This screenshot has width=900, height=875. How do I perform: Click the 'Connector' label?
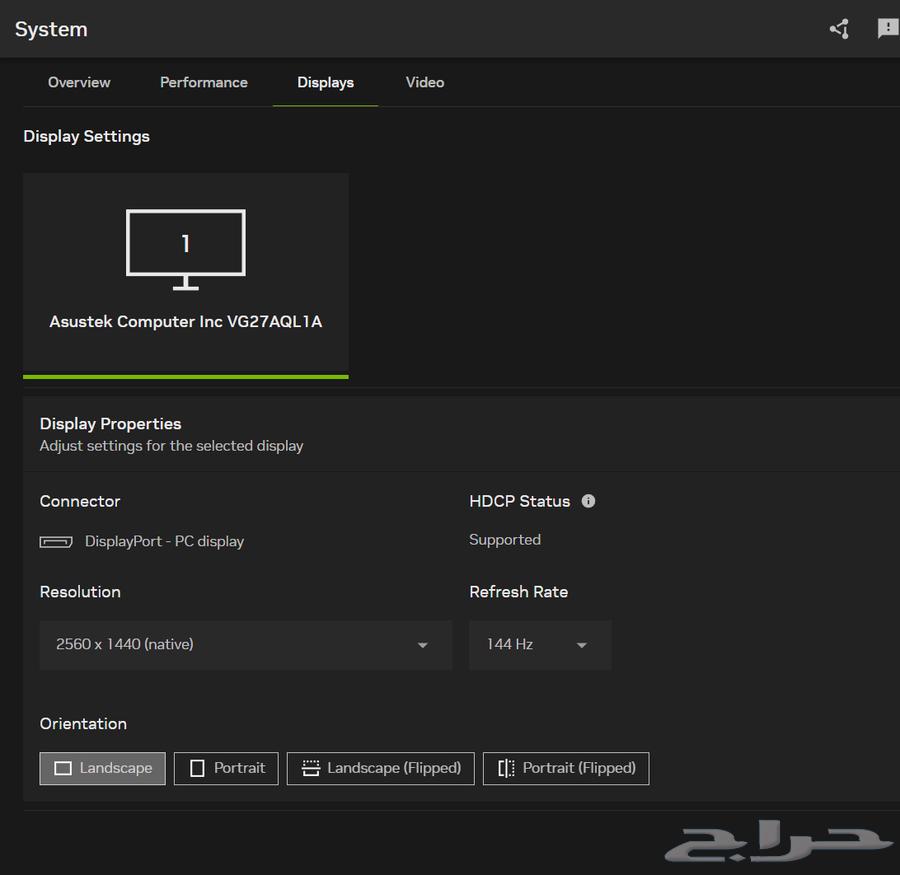(x=80, y=501)
